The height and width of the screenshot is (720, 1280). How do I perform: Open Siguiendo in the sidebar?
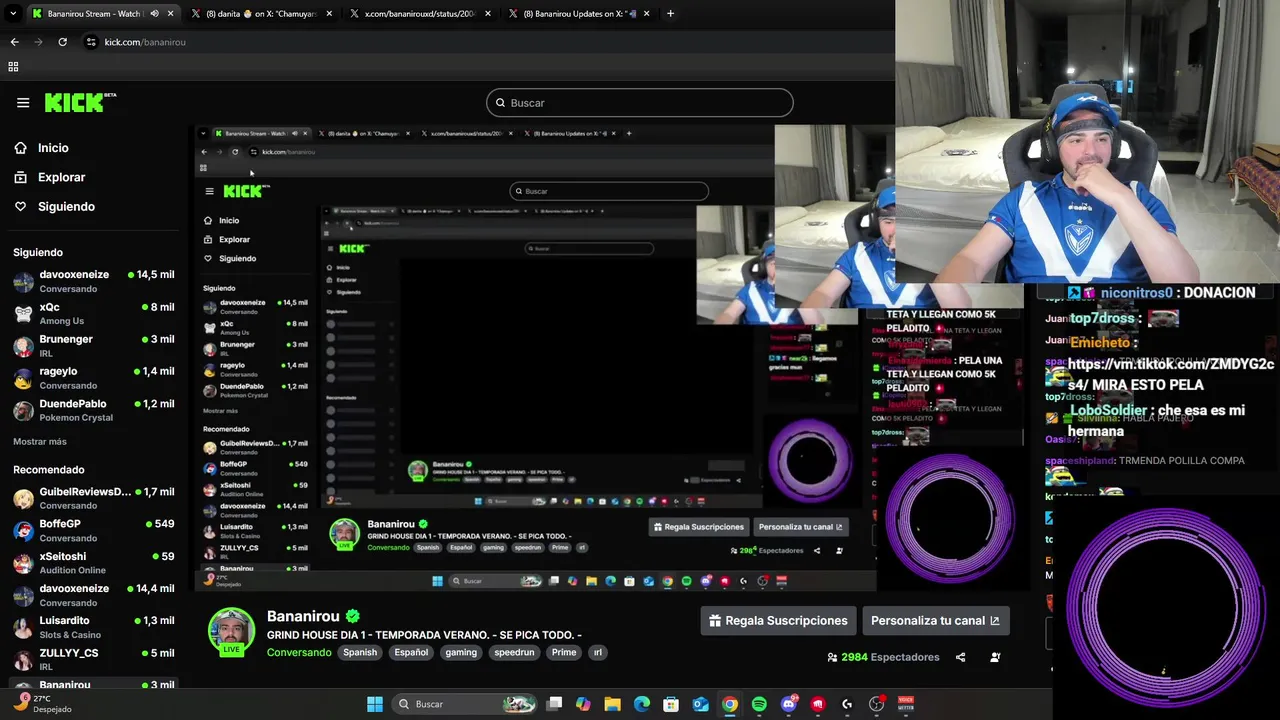[x=66, y=206]
